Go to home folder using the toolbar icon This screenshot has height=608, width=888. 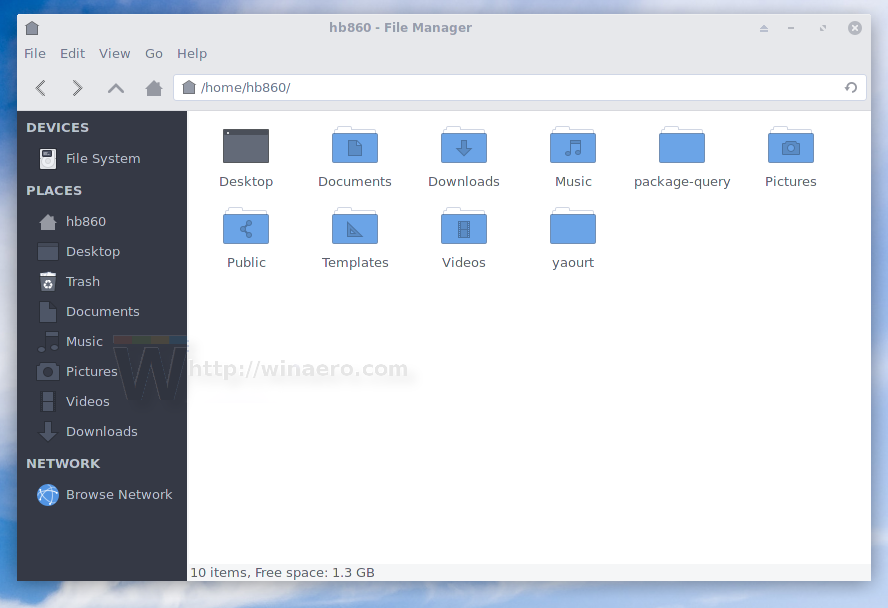[152, 88]
